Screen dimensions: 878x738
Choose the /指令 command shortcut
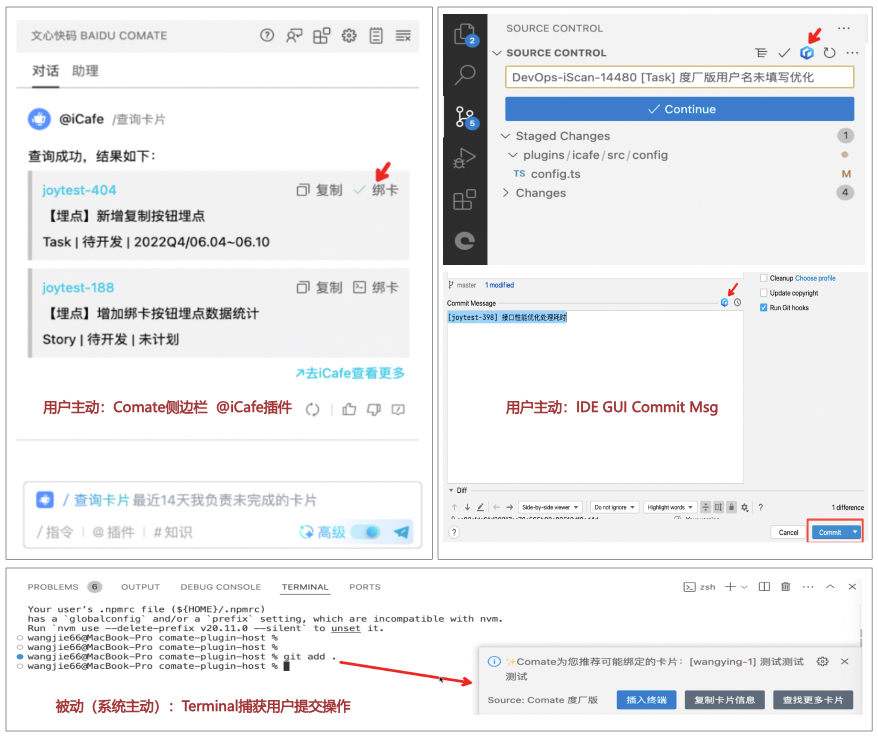(55, 532)
